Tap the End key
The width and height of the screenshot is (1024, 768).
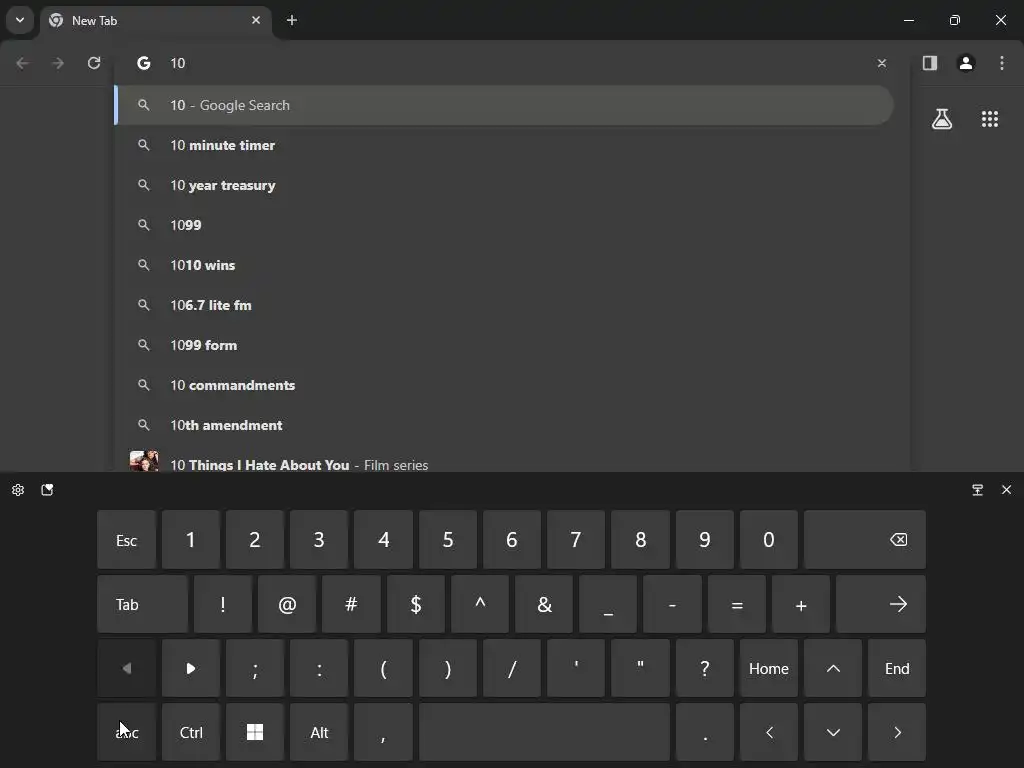coord(897,668)
